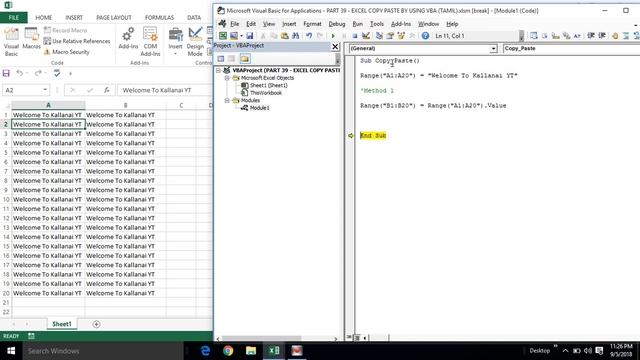Open the Insert UserForm dropdown arrow
The image size is (640, 360).
[241, 36]
